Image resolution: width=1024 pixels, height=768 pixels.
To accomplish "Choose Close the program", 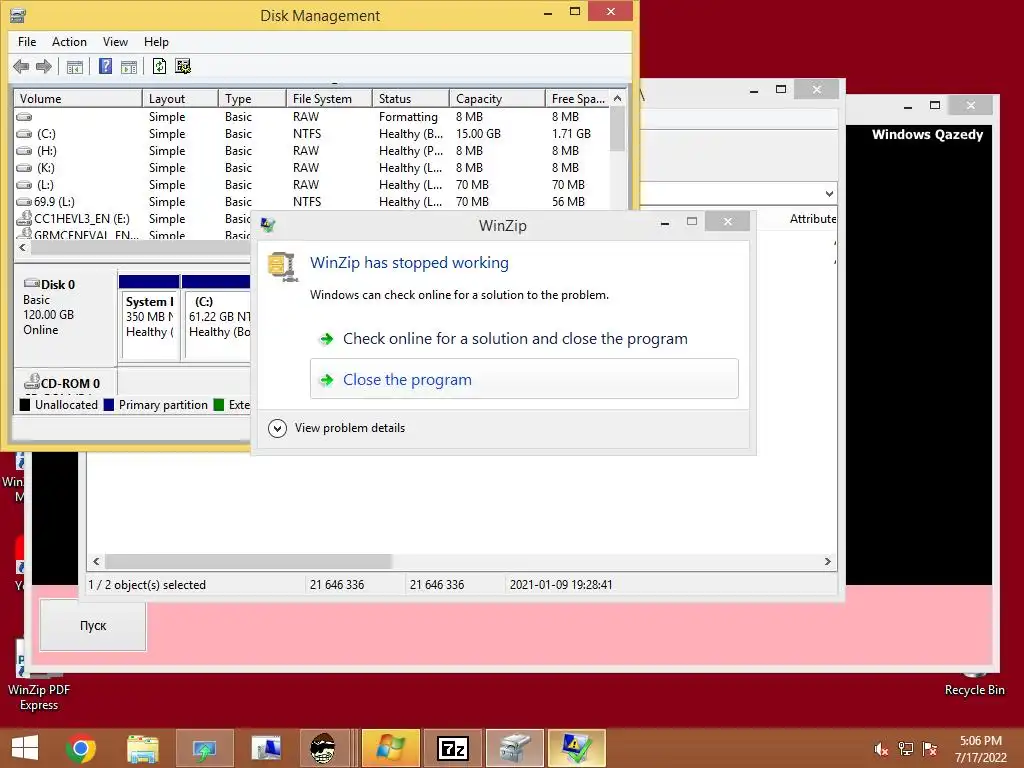I will [524, 379].
